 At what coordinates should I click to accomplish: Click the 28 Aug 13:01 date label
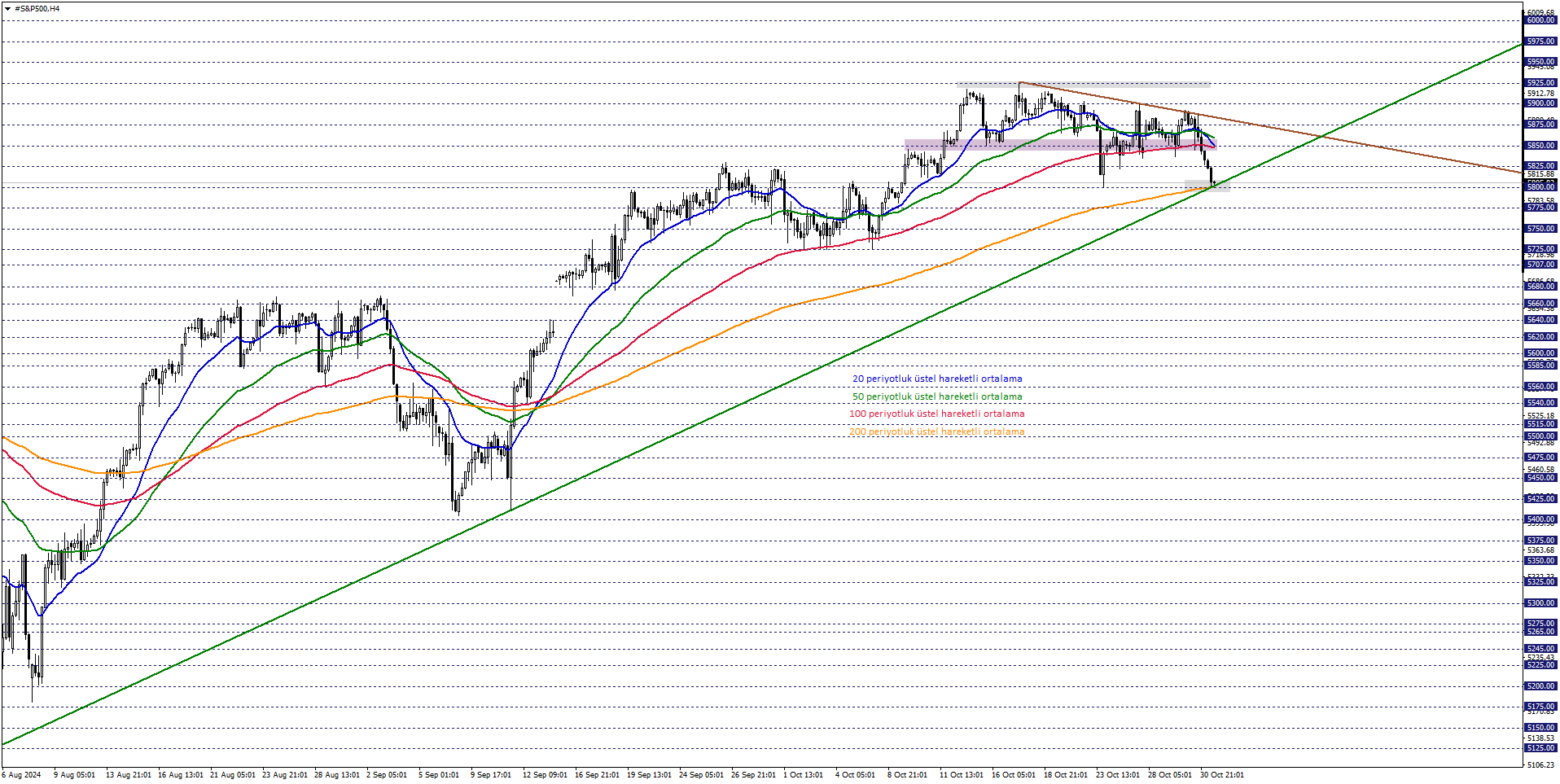(x=337, y=775)
